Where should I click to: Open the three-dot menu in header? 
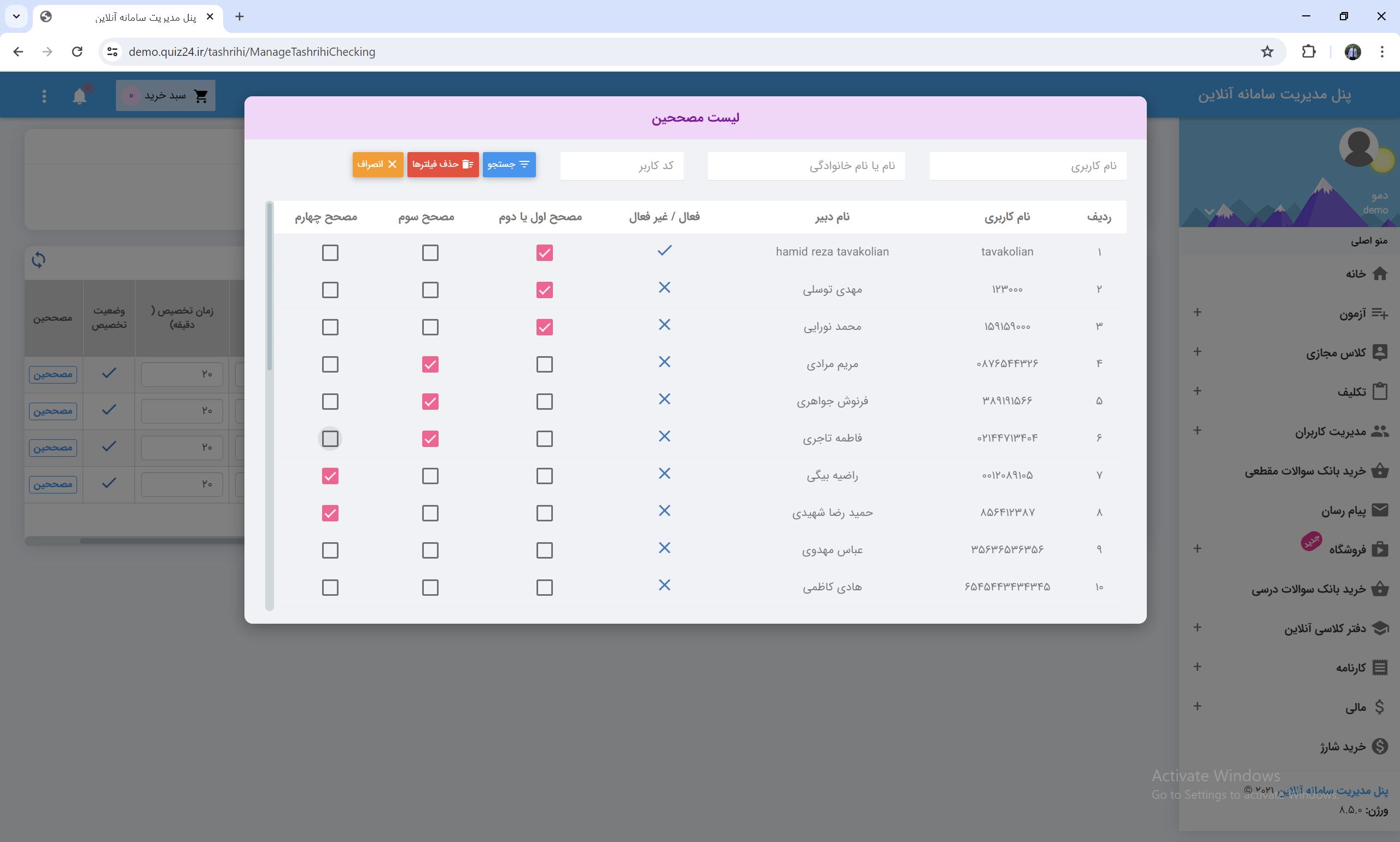point(44,96)
